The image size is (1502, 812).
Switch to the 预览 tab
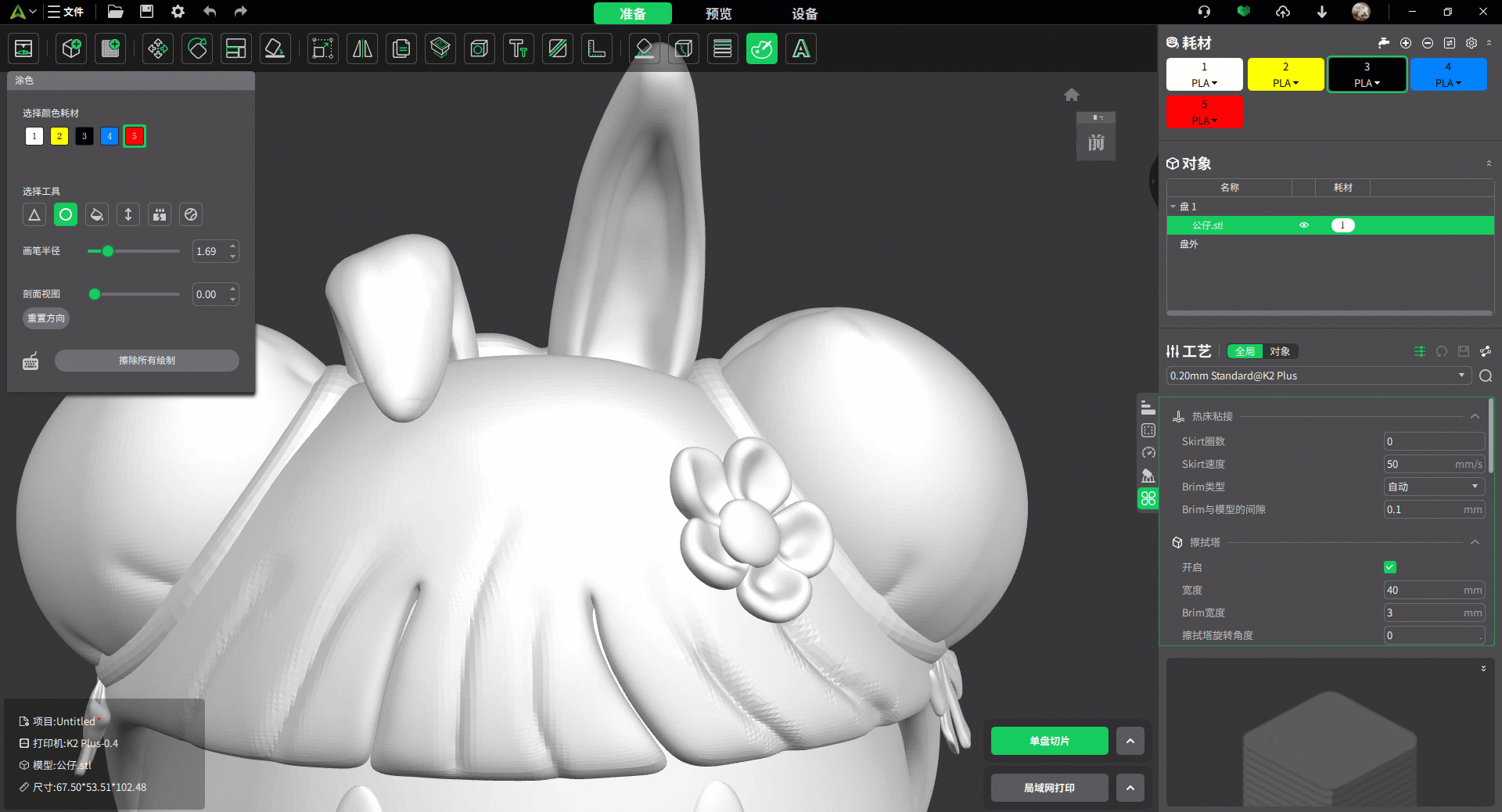pyautogui.click(x=718, y=13)
